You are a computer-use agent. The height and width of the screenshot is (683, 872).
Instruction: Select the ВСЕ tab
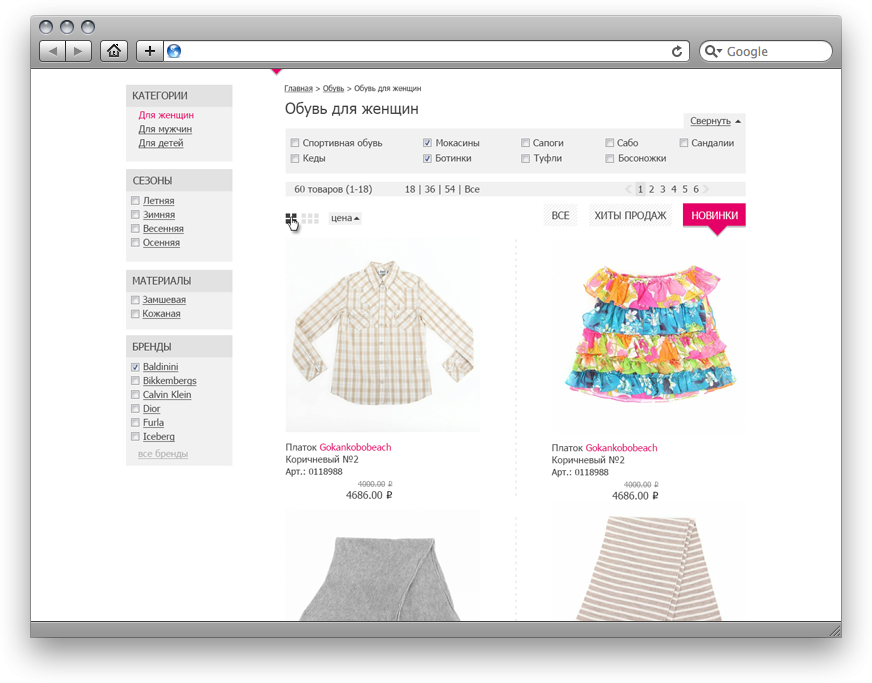[x=560, y=215]
